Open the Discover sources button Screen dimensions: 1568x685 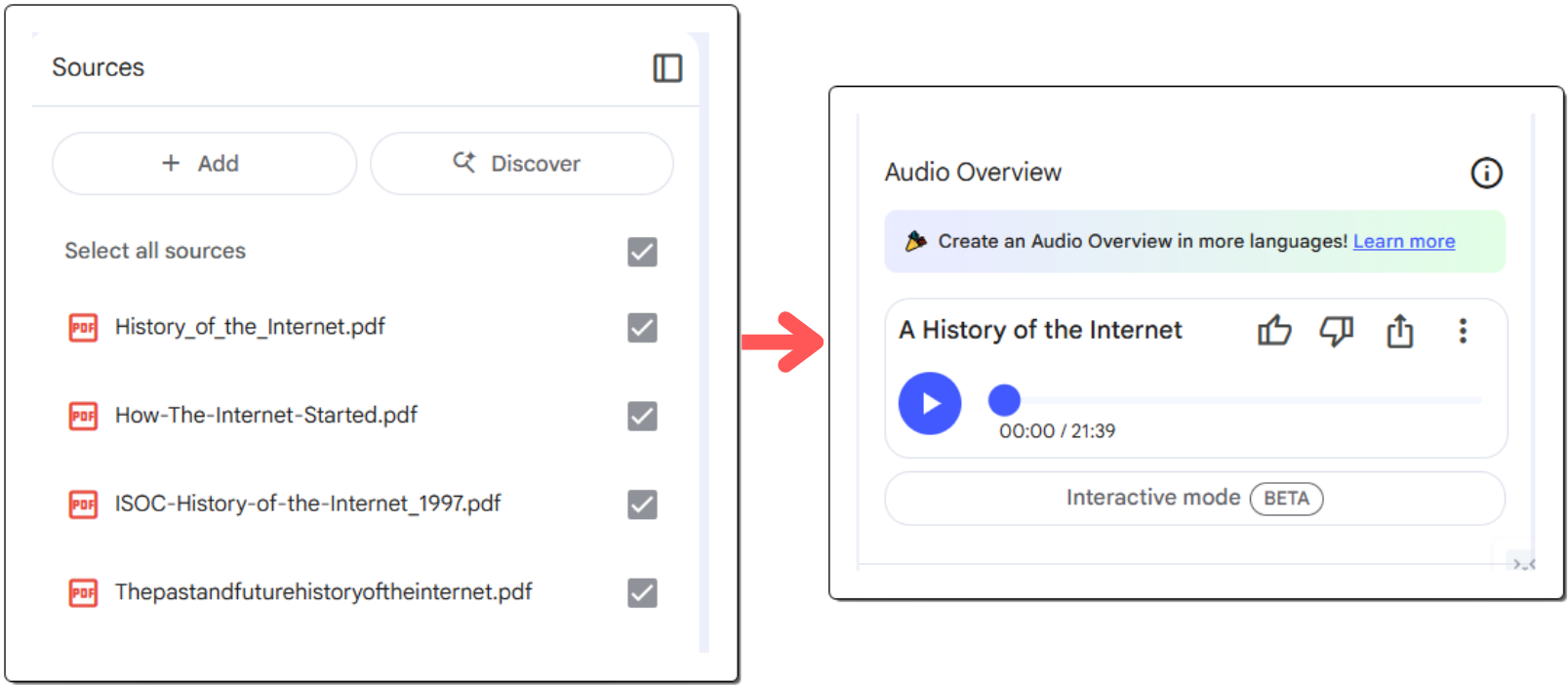pos(522,163)
